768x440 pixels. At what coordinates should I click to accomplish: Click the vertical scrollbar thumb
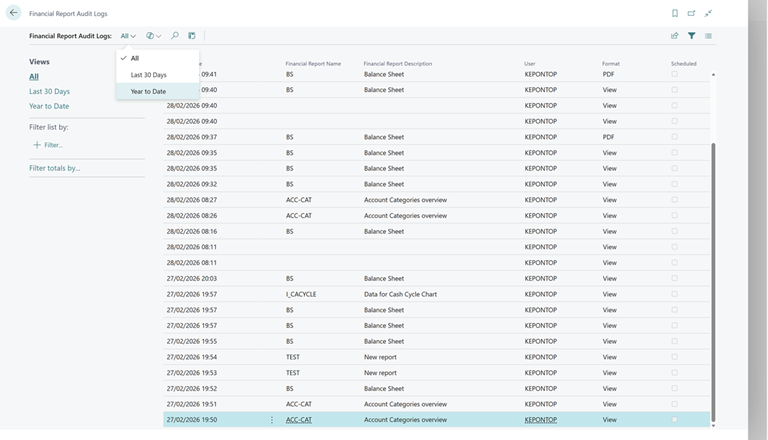click(x=713, y=282)
